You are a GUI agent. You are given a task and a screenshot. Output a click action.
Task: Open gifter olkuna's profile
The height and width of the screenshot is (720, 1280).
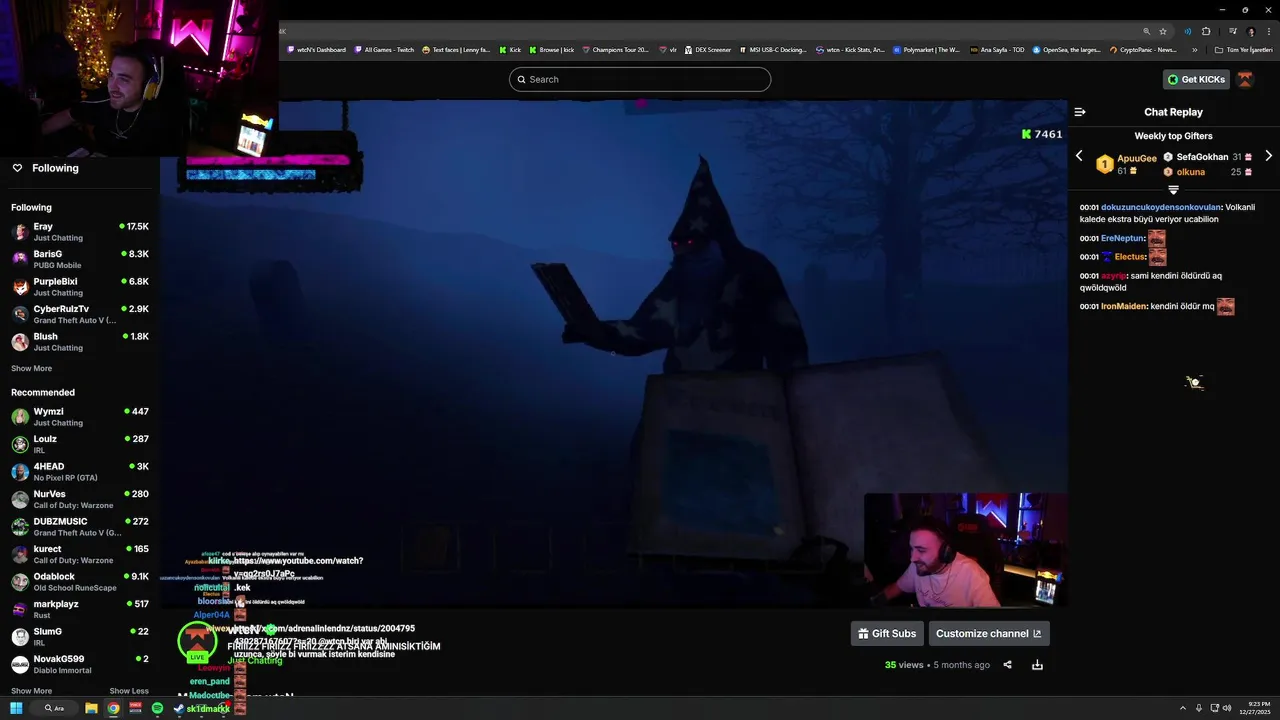[x=1190, y=172]
